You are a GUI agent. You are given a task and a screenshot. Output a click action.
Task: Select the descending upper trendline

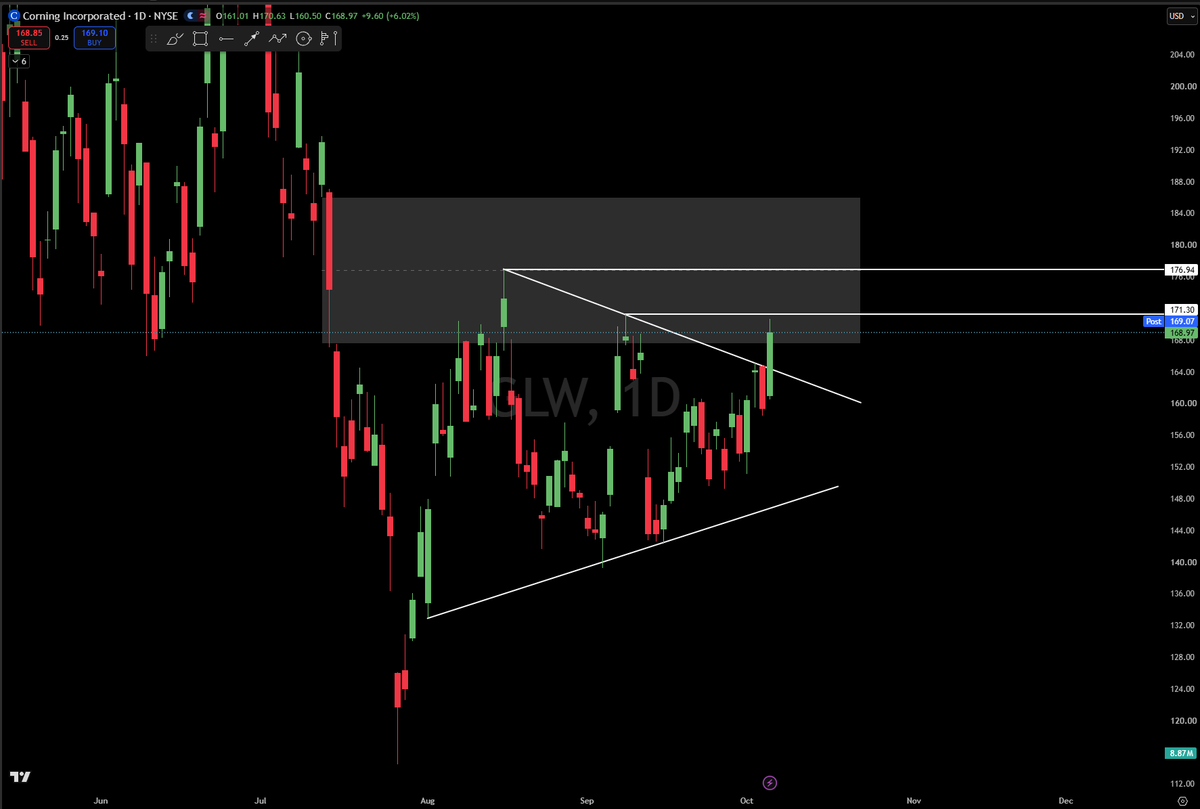(682, 336)
